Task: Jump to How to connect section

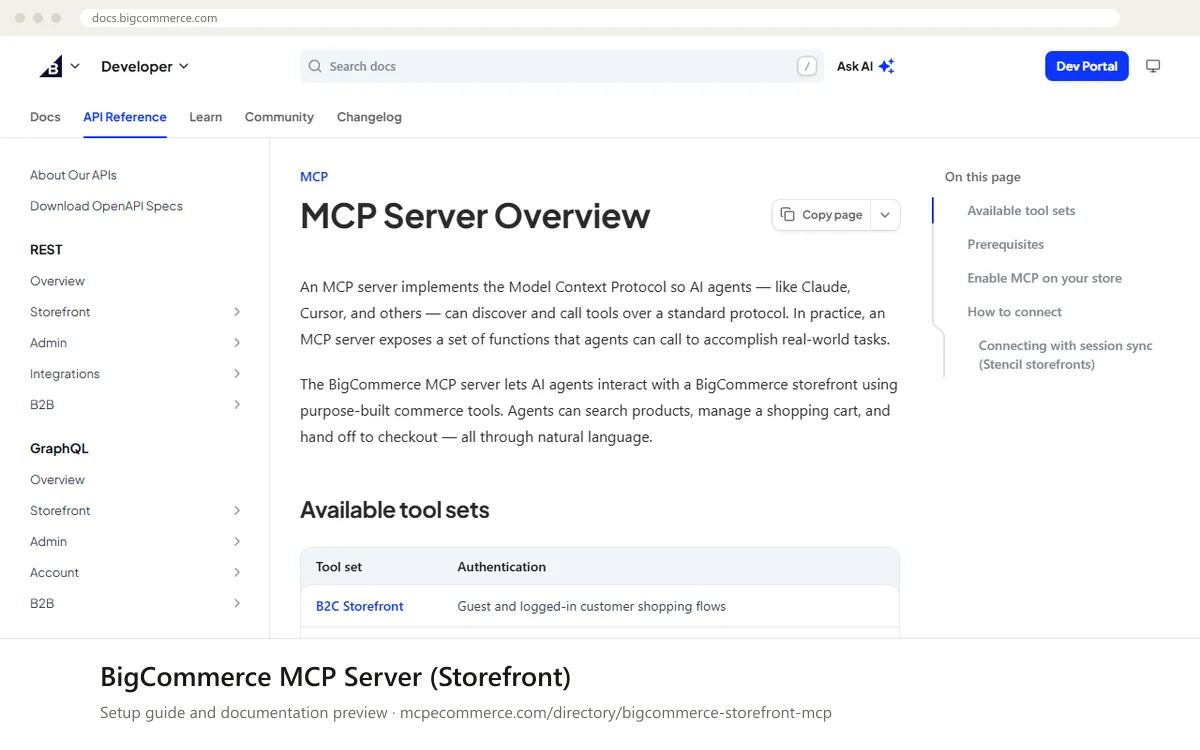Action: pos(1014,312)
